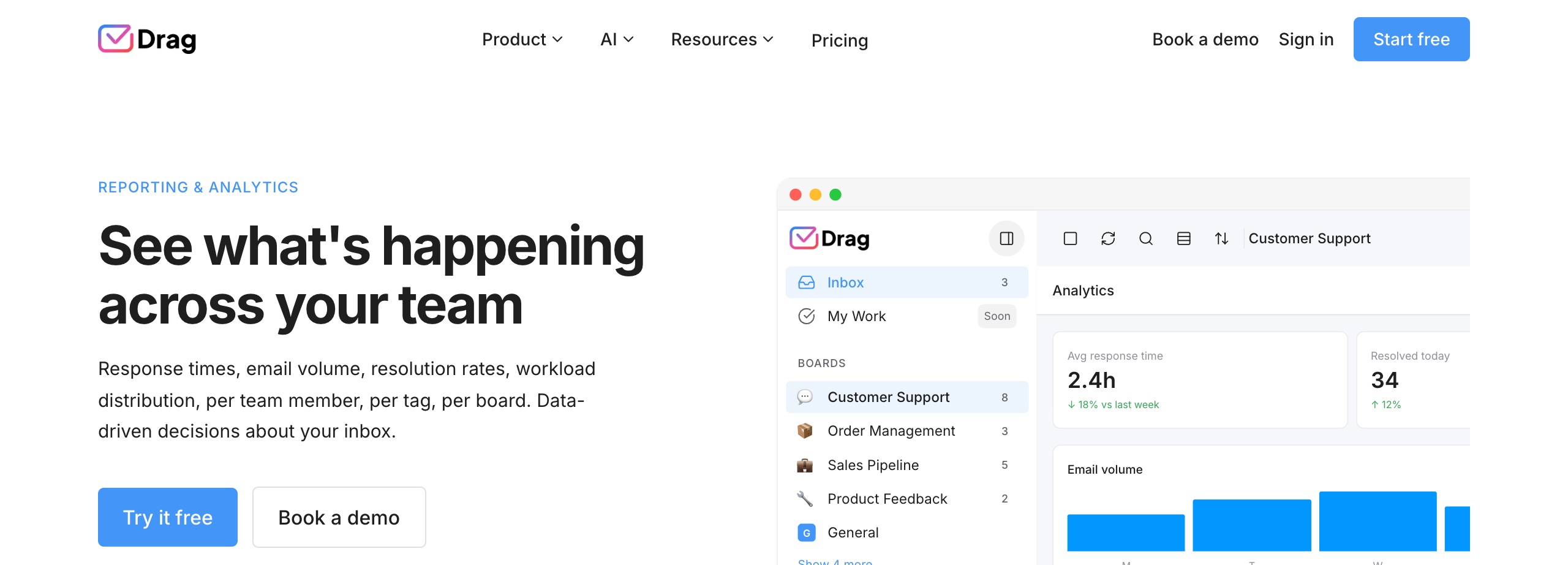Viewport: 1568px width, 565px height.
Task: Click the sort arrows icon in the toolbar
Action: (x=1221, y=238)
